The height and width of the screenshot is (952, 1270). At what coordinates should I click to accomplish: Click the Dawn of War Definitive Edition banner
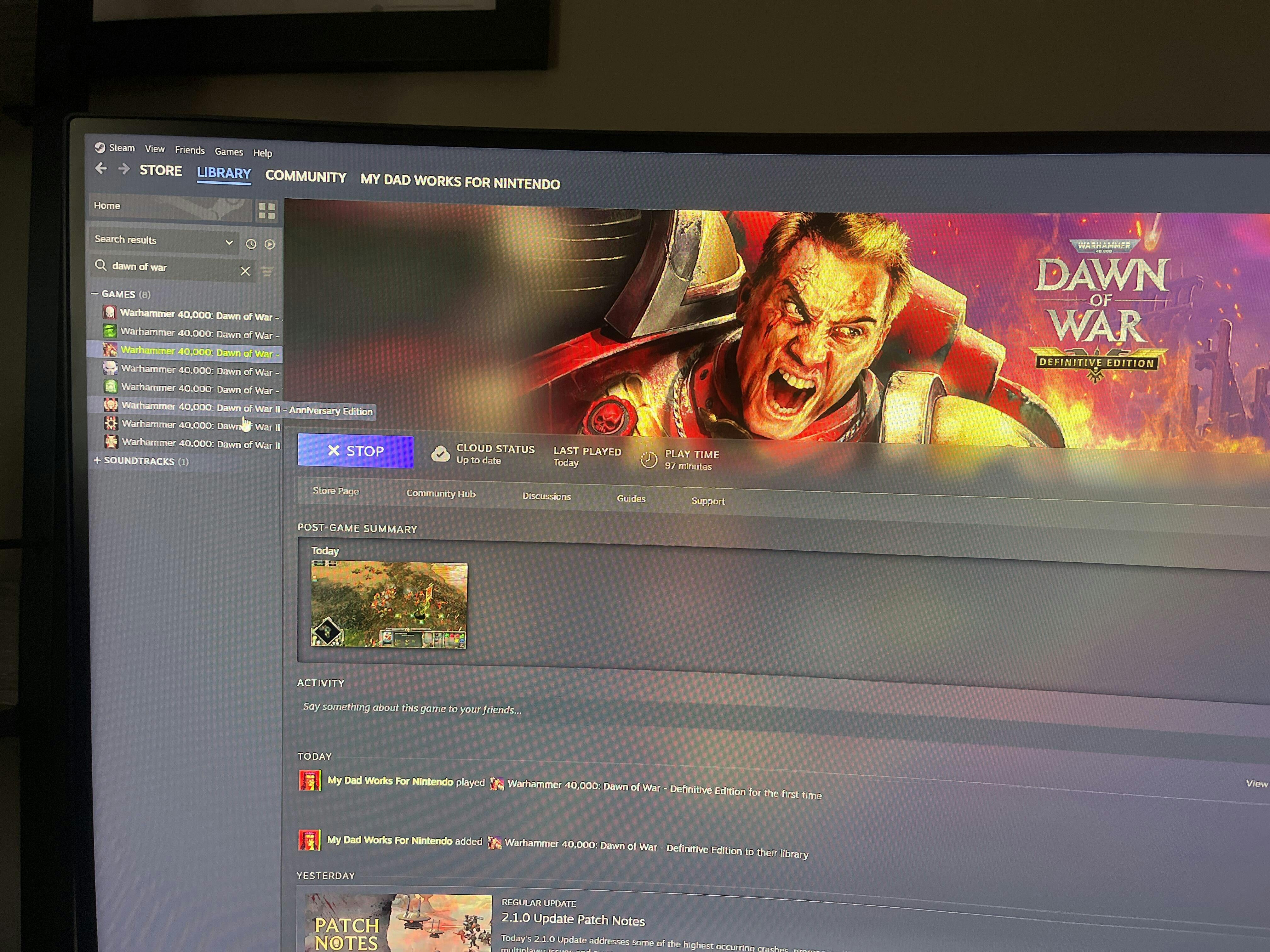[777, 325]
